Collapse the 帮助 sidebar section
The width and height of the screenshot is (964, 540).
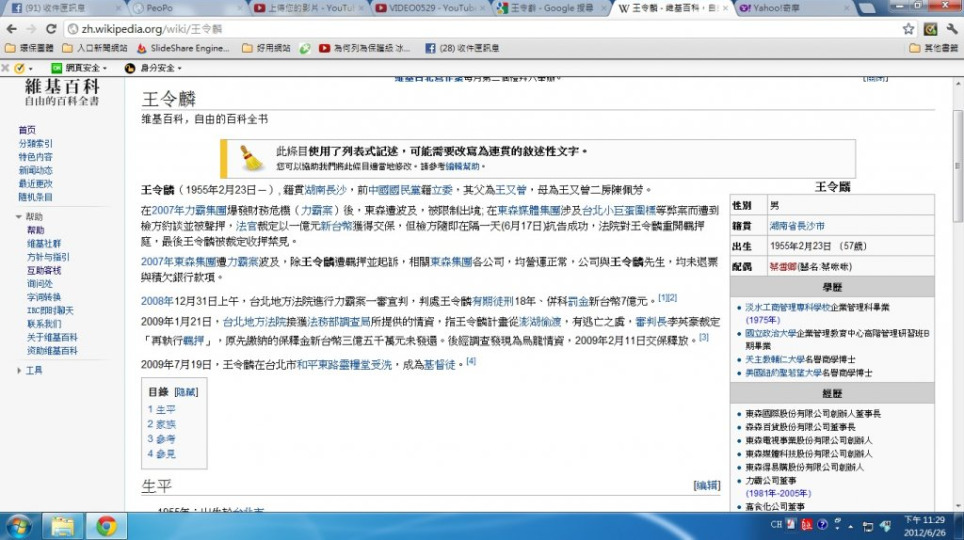(20, 216)
